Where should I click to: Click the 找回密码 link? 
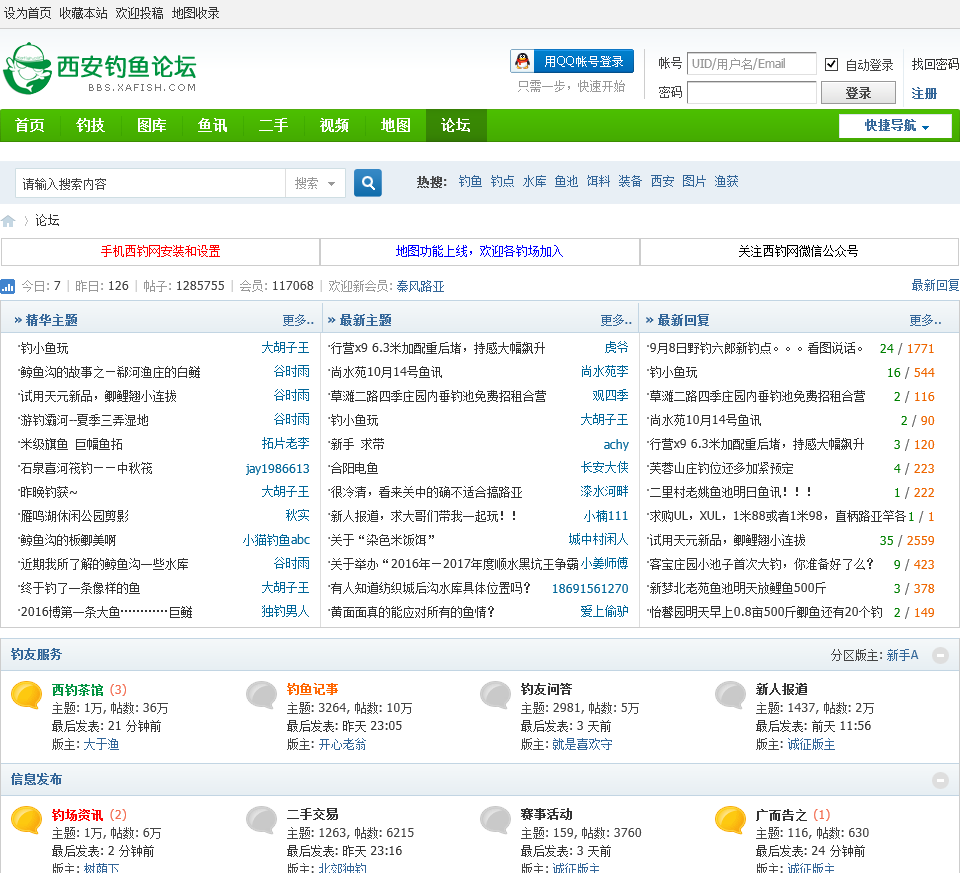point(935,64)
